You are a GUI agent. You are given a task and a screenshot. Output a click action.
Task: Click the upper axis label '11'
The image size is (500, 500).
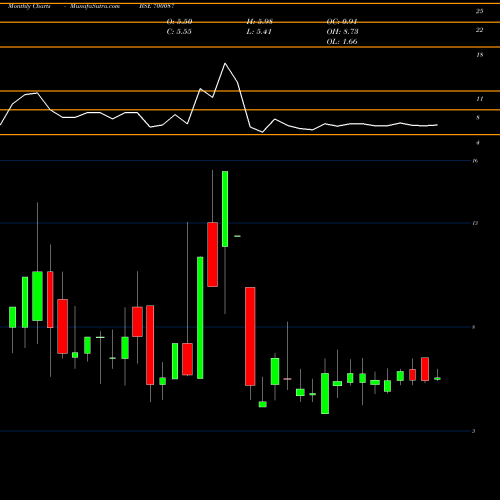(479, 99)
